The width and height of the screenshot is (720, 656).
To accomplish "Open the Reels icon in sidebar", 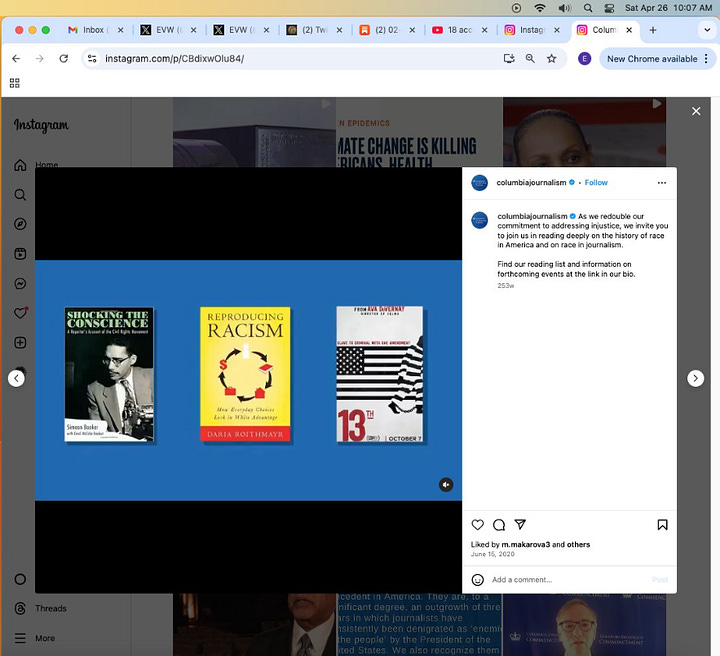I will point(20,254).
